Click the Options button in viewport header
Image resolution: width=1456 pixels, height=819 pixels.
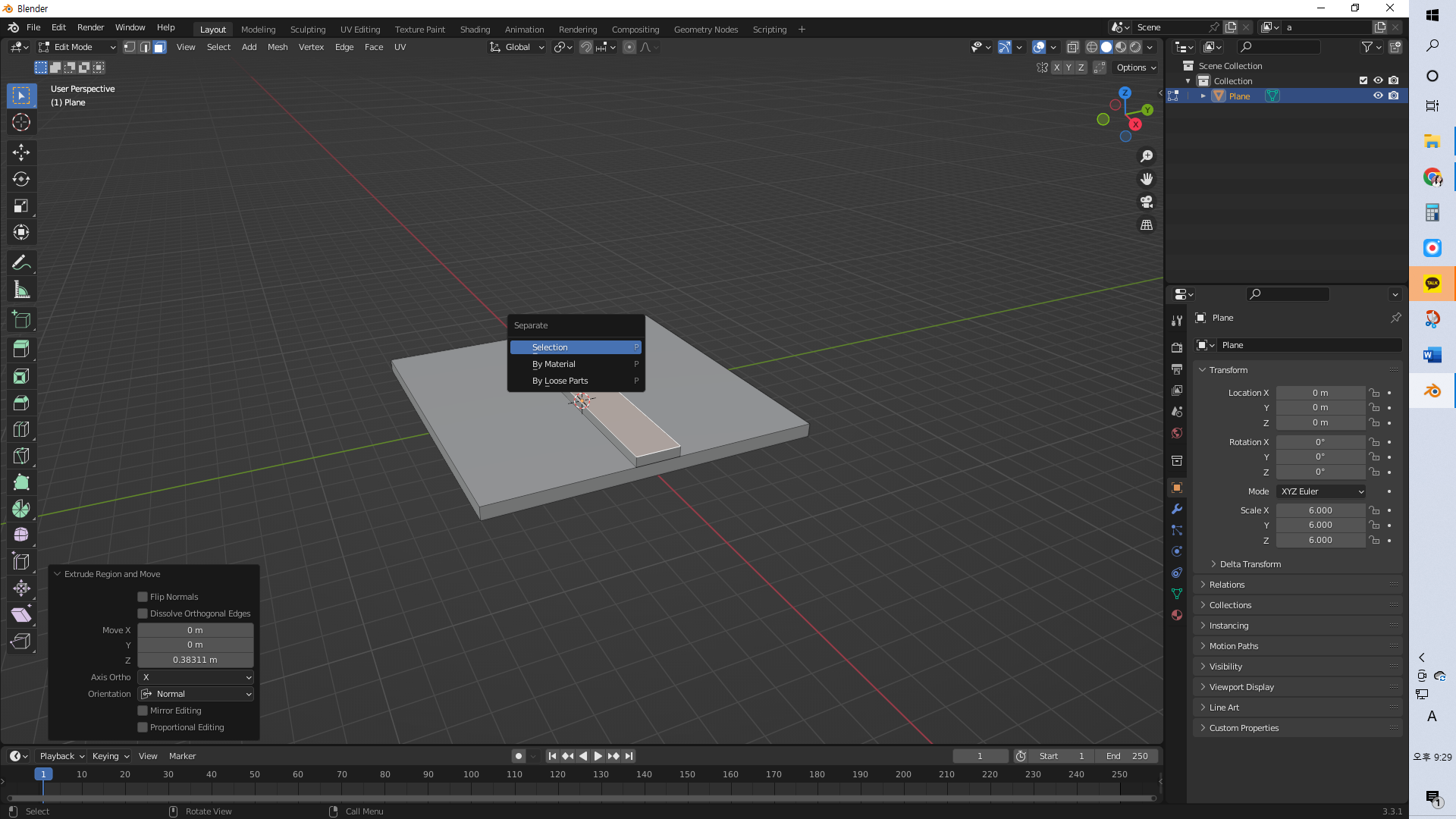point(1135,67)
